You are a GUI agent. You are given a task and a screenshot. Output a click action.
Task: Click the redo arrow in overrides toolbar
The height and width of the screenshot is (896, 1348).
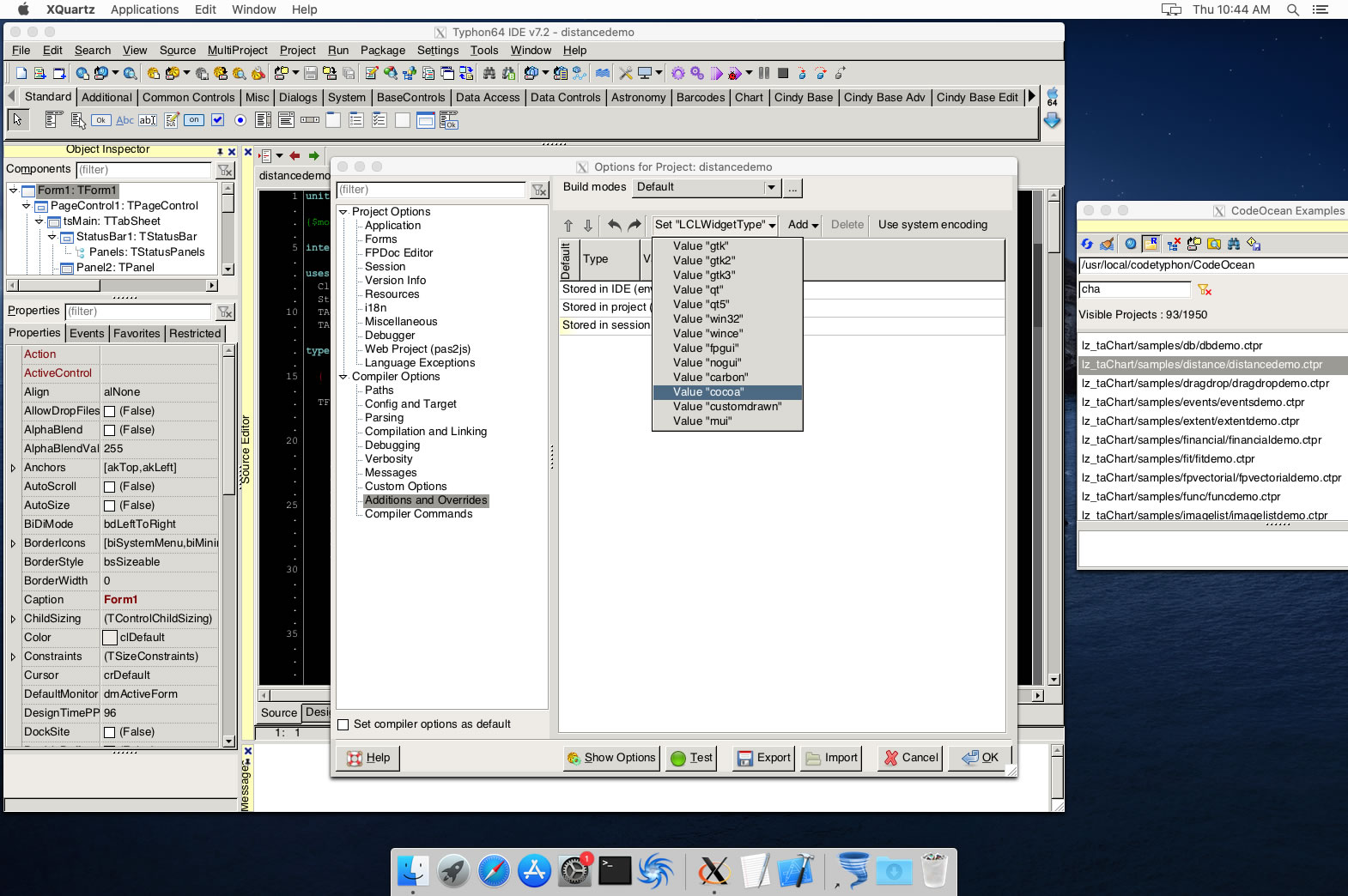click(x=635, y=225)
